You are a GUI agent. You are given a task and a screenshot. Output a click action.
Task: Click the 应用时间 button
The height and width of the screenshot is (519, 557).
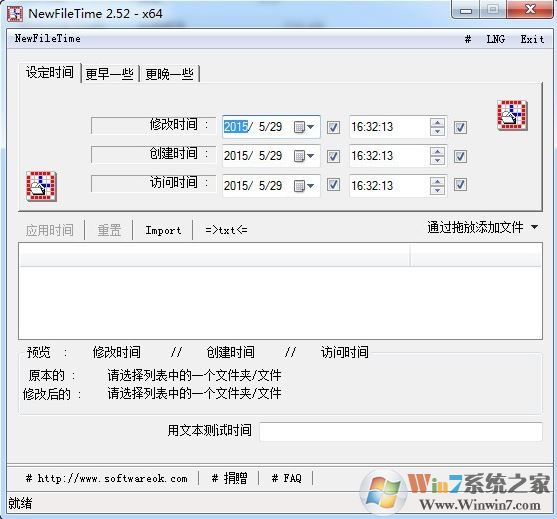pos(50,230)
